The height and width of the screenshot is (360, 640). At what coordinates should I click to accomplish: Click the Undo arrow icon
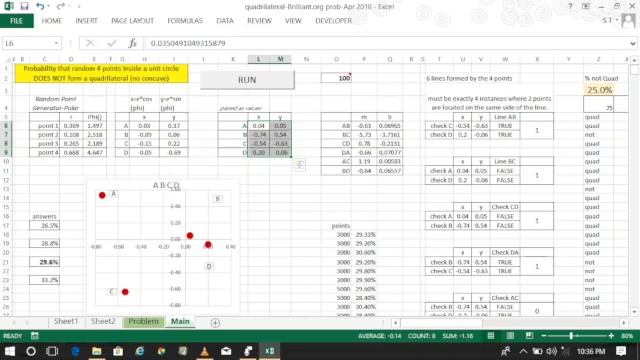(x=40, y=6)
